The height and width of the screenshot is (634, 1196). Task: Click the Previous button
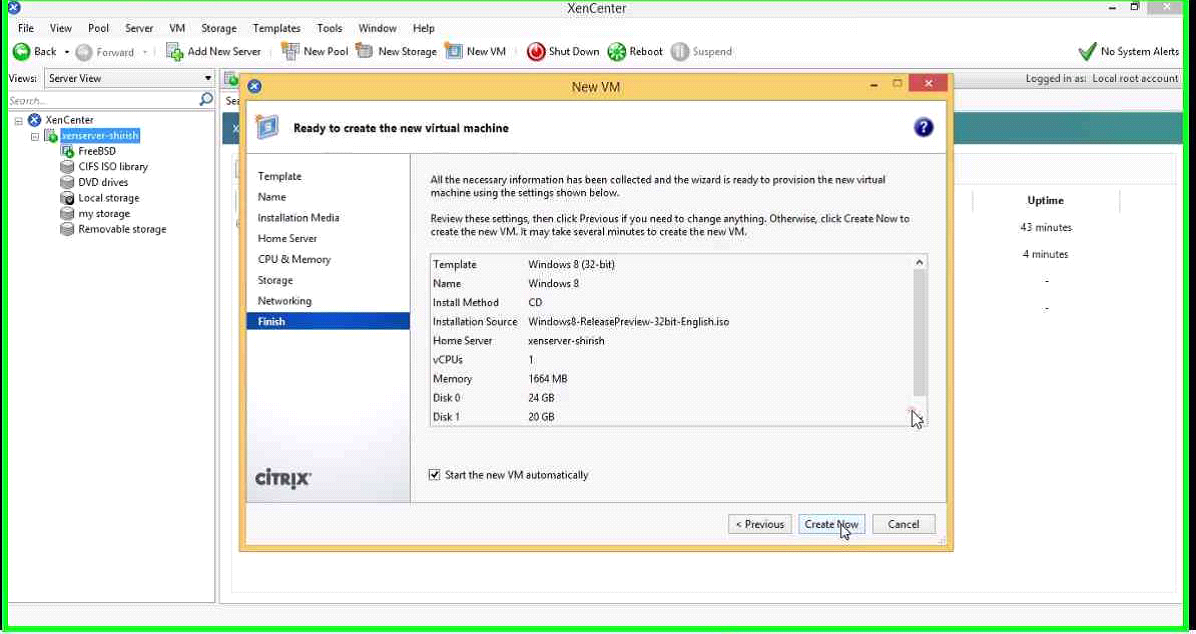[x=760, y=524]
